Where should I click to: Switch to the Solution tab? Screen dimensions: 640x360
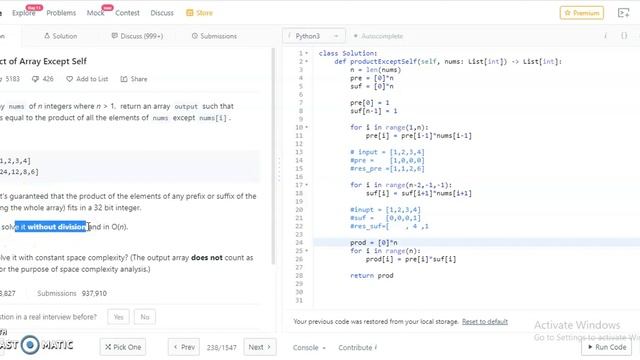click(60, 36)
